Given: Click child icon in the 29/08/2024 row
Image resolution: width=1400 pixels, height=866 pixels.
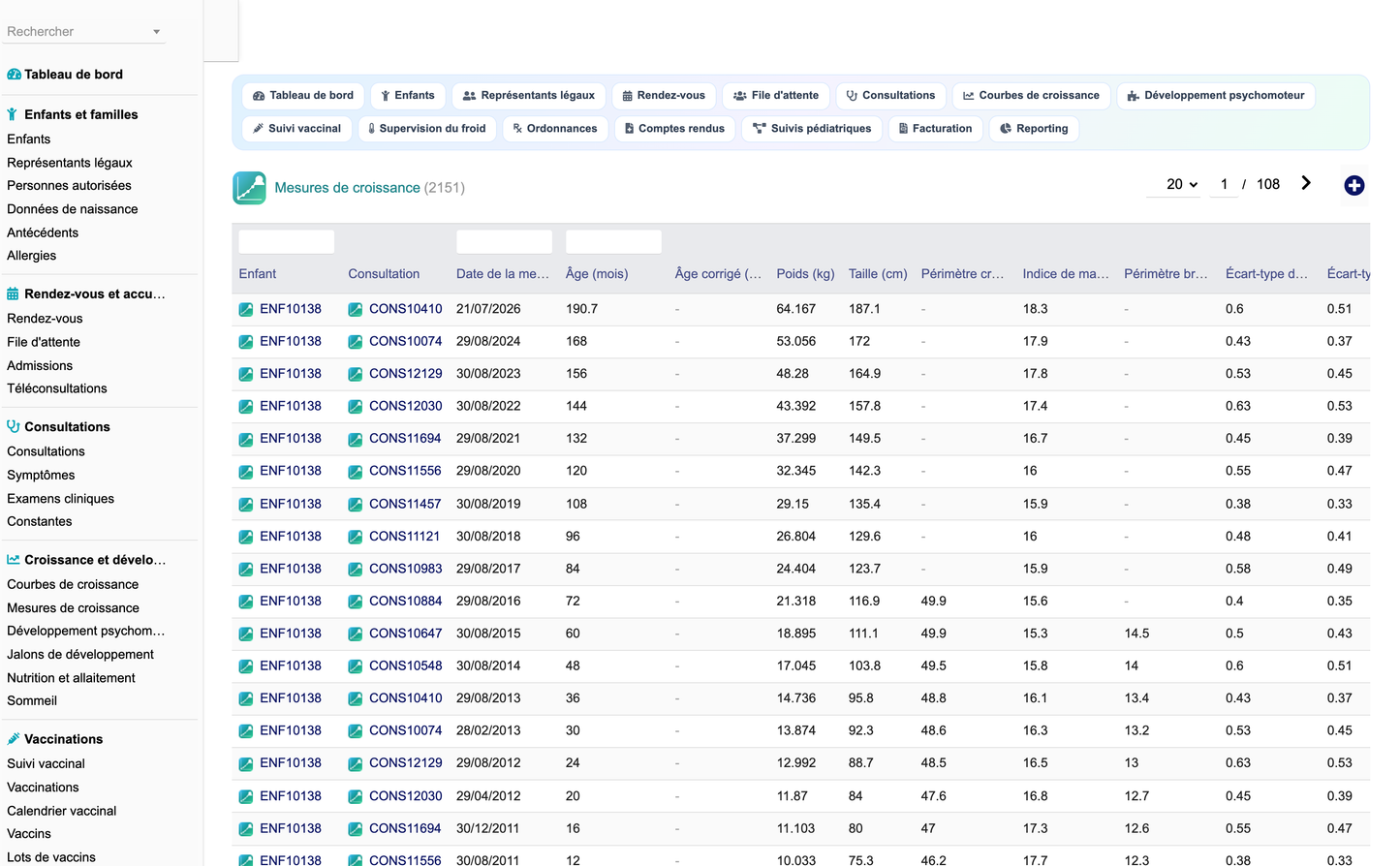Looking at the screenshot, I should [x=246, y=342].
